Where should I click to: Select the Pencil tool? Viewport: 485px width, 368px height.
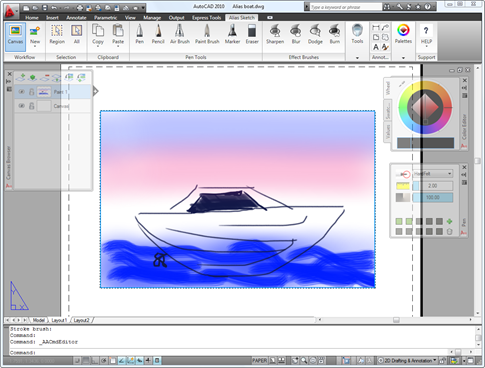coord(158,34)
